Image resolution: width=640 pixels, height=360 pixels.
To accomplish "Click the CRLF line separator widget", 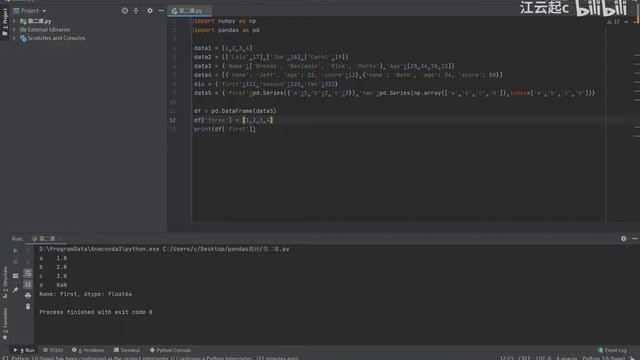I will (x=524, y=358).
